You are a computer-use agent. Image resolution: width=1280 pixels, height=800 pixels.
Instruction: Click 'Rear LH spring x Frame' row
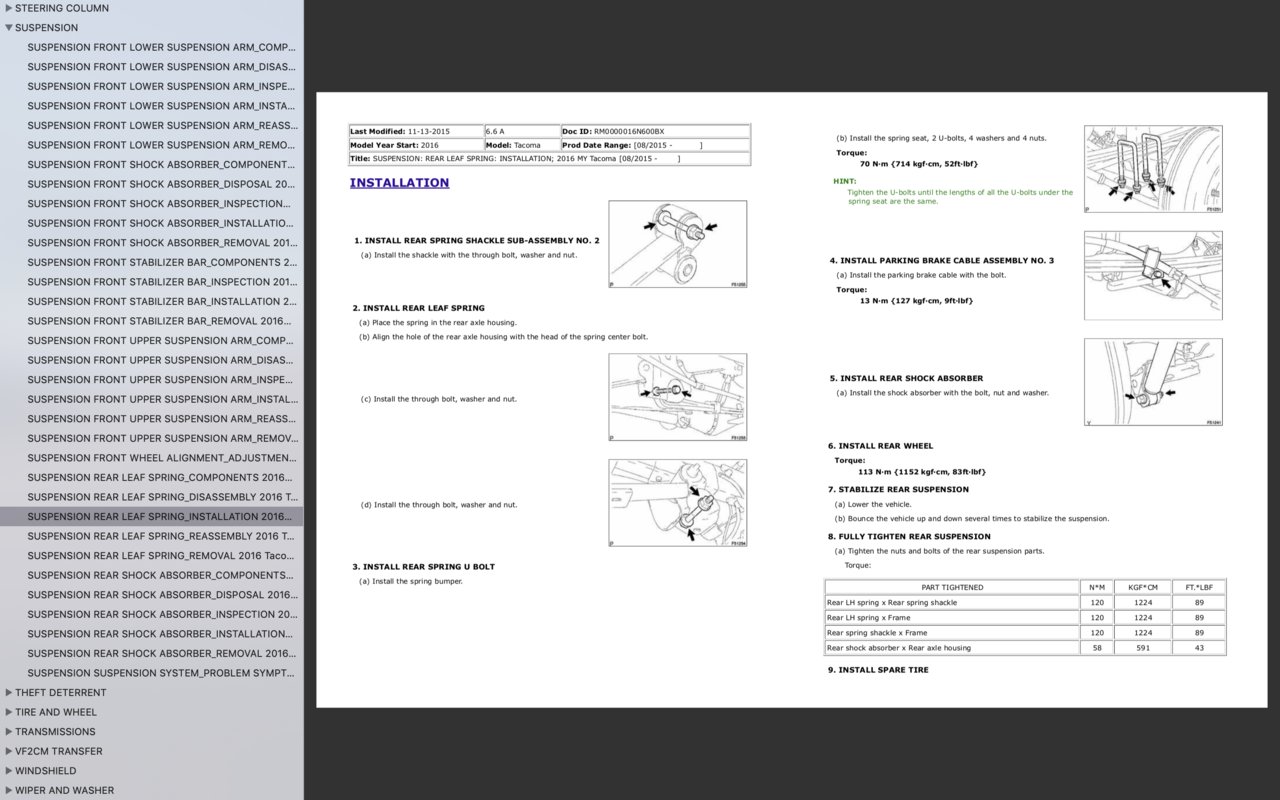coord(1025,618)
